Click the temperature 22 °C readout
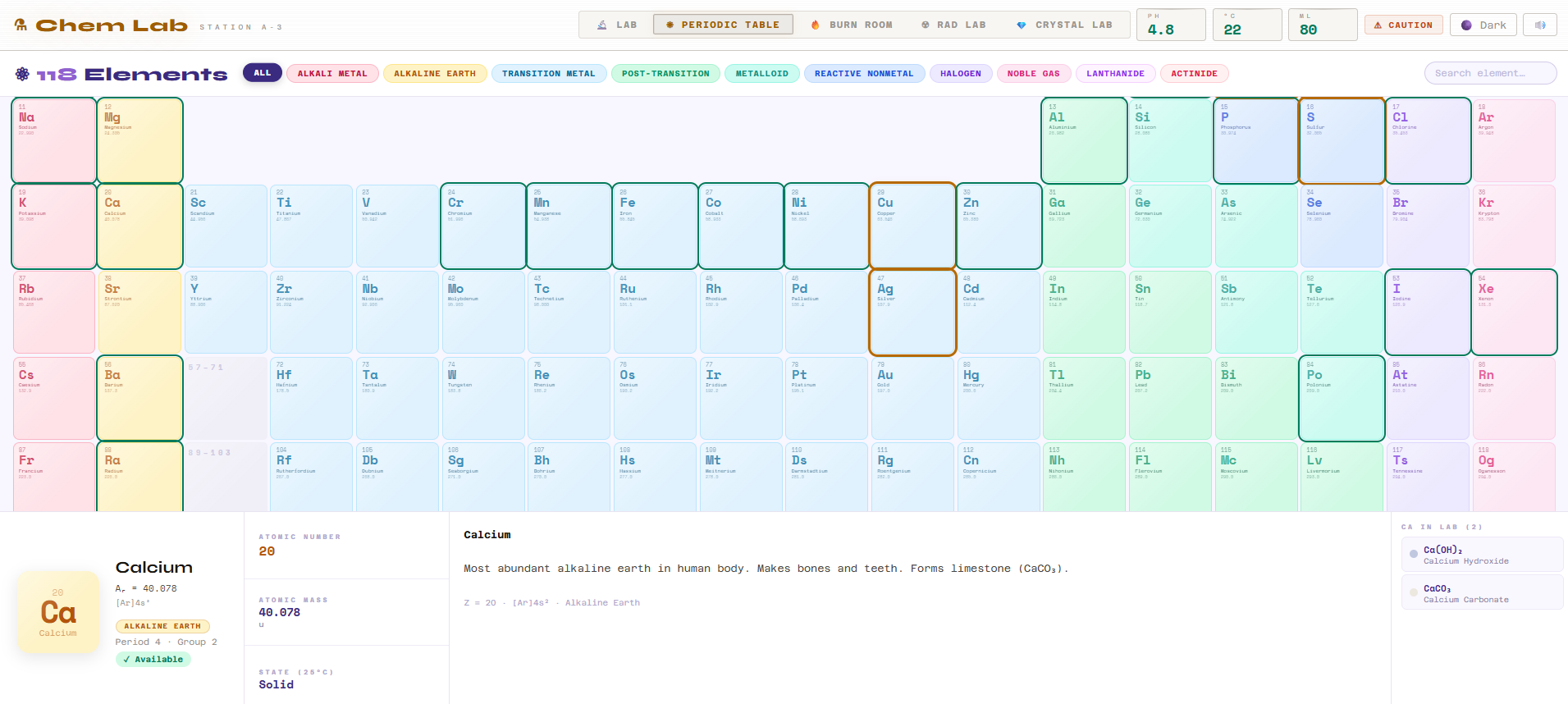 tap(1247, 25)
